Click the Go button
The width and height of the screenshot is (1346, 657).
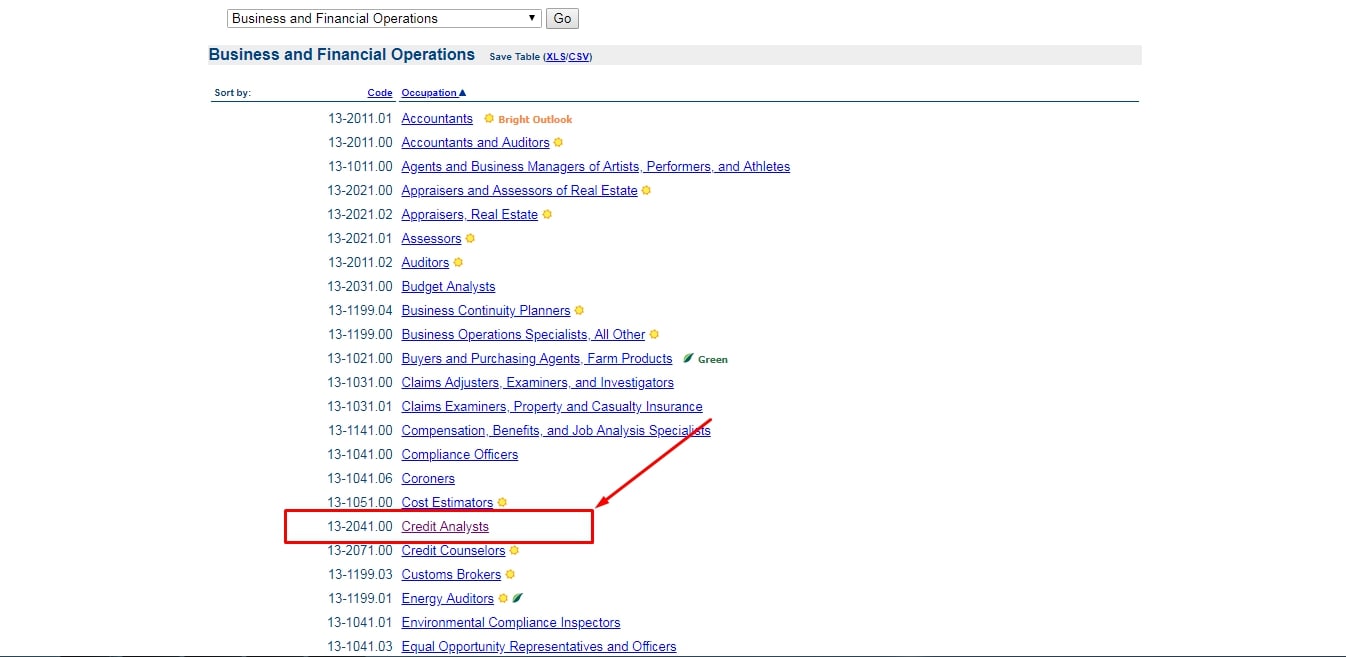click(x=562, y=18)
